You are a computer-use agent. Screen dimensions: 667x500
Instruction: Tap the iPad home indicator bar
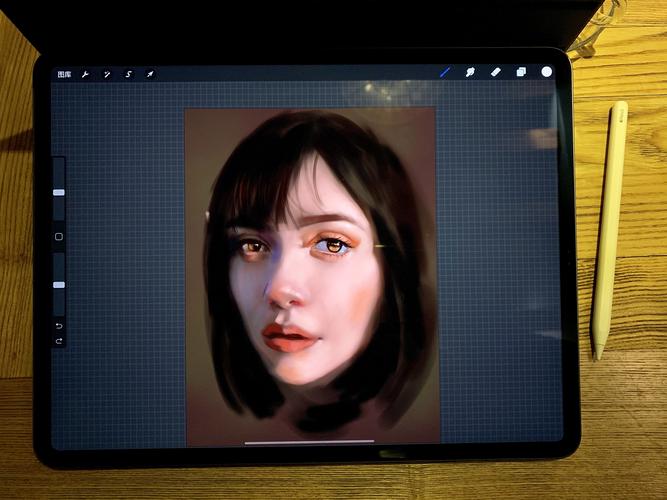309,441
